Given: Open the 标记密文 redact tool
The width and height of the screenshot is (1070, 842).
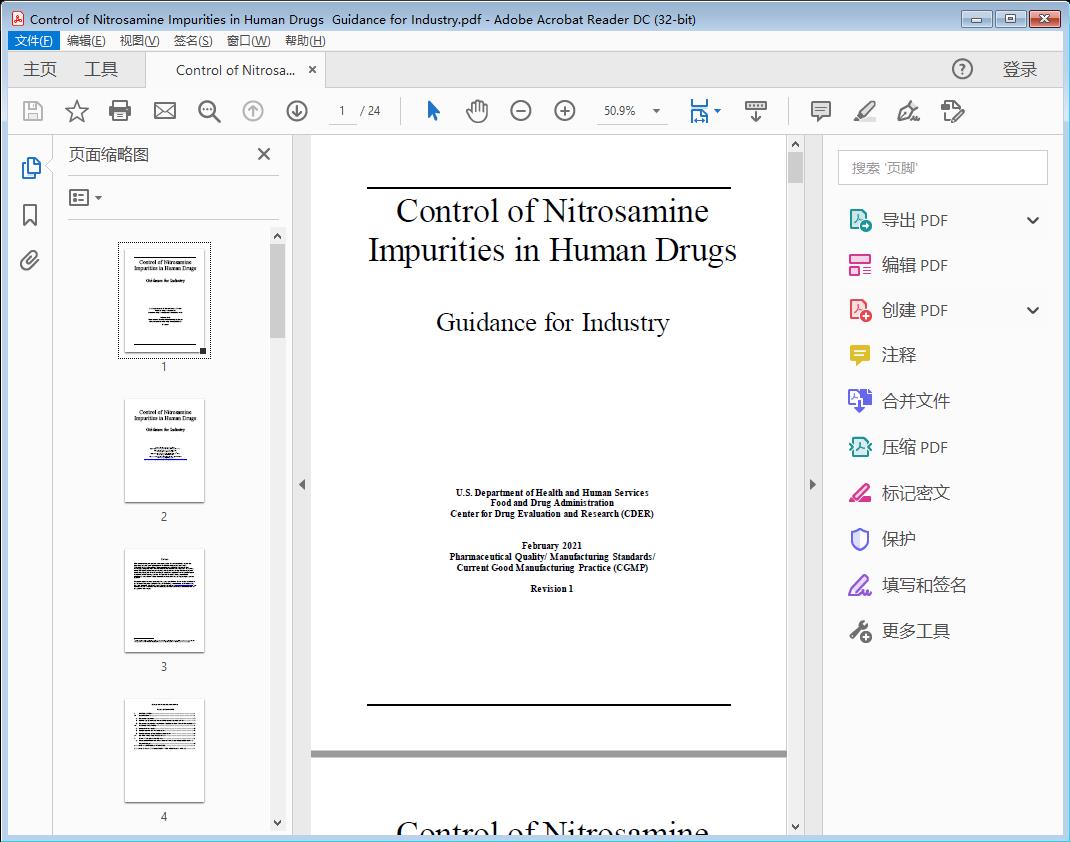Looking at the screenshot, I should pos(915,493).
